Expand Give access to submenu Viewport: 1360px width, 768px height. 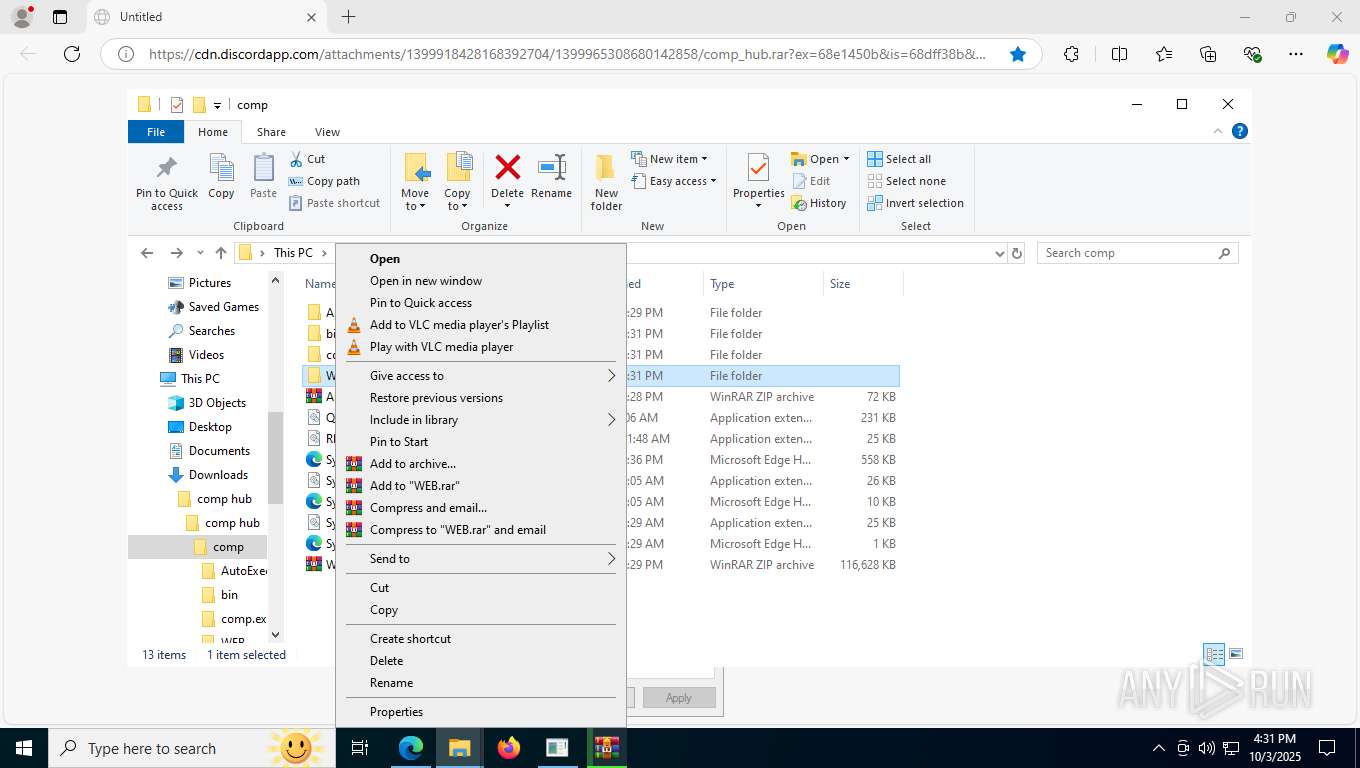click(481, 376)
